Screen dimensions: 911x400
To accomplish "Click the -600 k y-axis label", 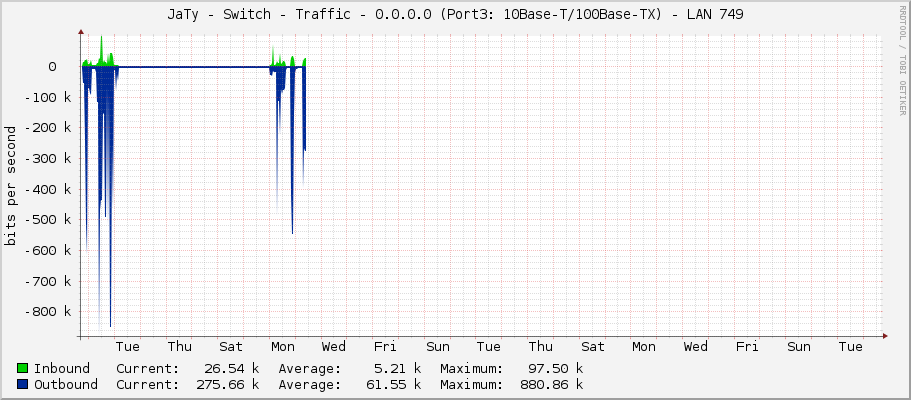I will (x=49, y=251).
